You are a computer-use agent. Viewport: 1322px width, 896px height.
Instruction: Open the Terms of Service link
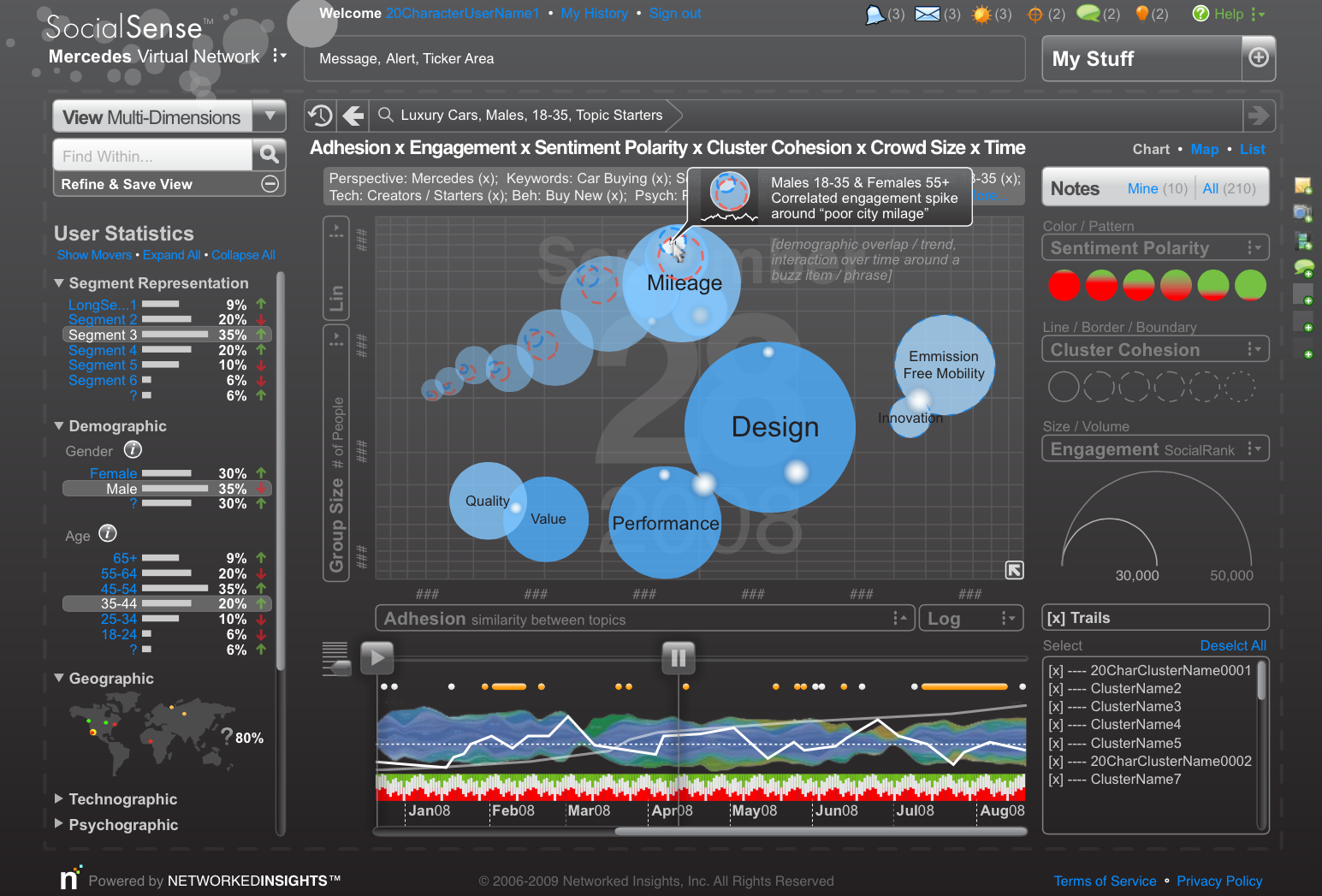click(1105, 881)
